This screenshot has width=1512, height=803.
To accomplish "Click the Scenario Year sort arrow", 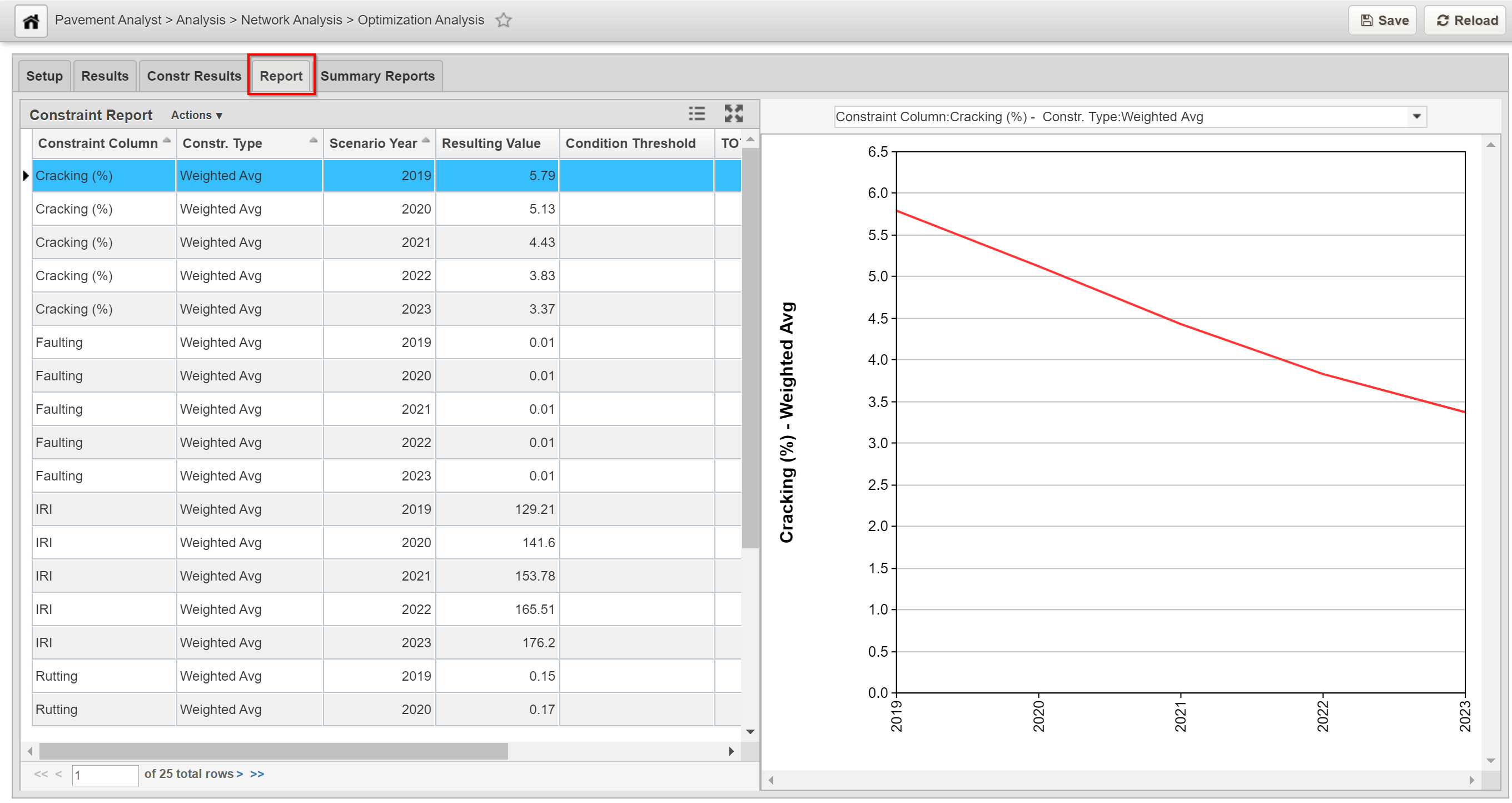I will 426,140.
